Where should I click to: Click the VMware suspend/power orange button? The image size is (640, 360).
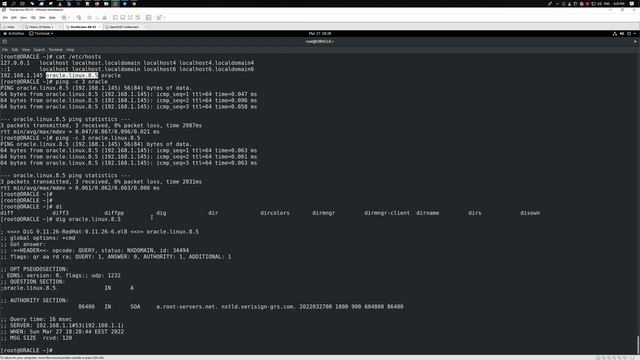(x=64, y=18)
